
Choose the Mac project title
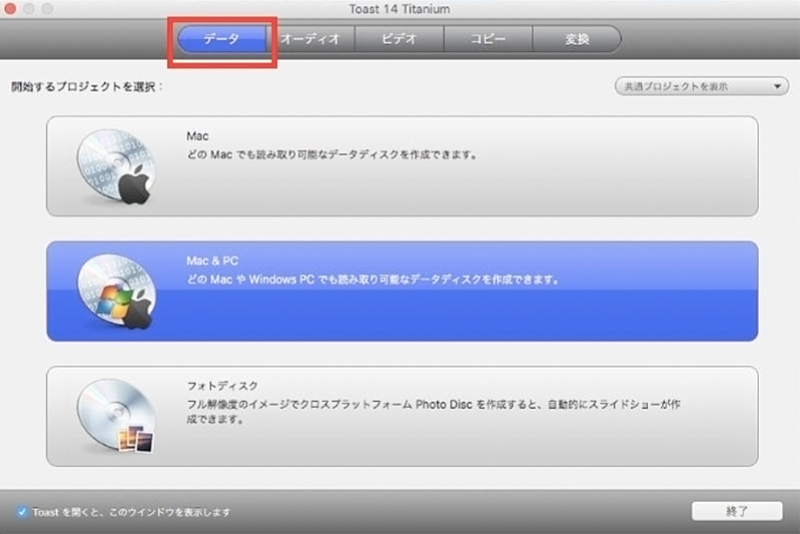[x=197, y=136]
